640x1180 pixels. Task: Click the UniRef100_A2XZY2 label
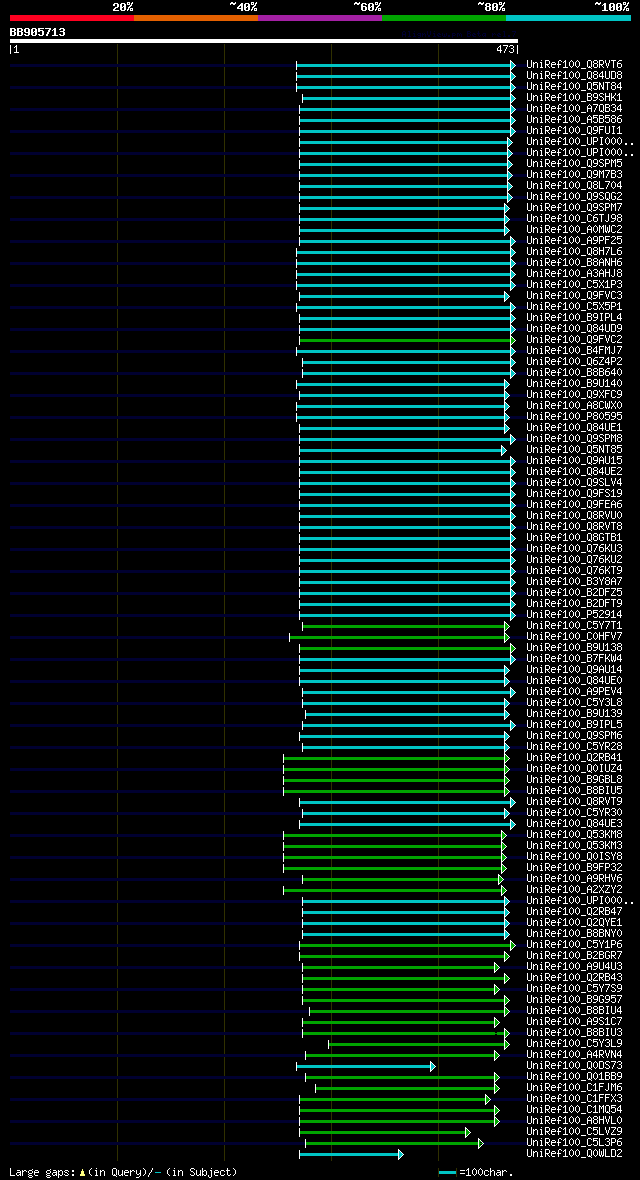(574, 890)
